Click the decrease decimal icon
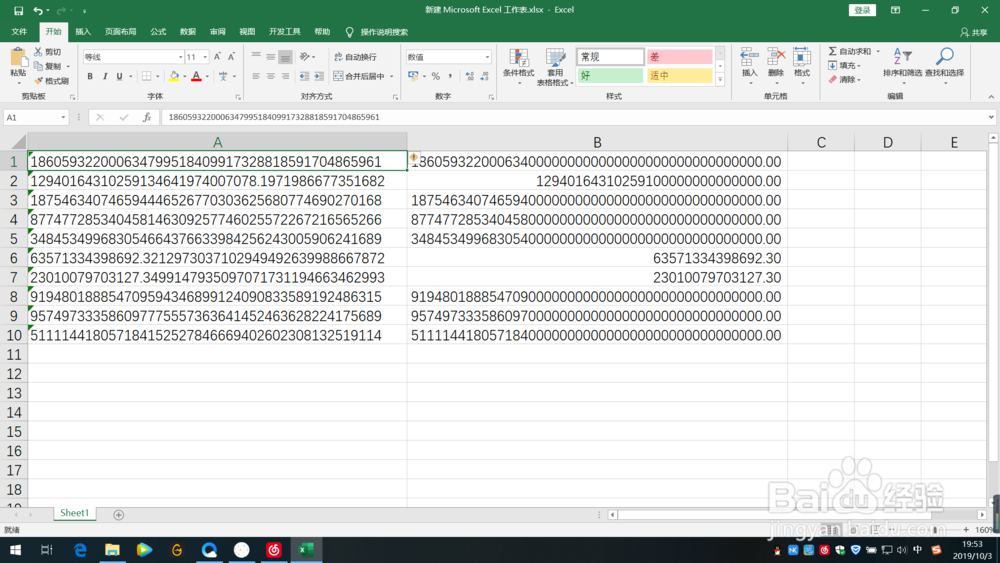Image resolution: width=1000 pixels, height=563 pixels. [485, 77]
